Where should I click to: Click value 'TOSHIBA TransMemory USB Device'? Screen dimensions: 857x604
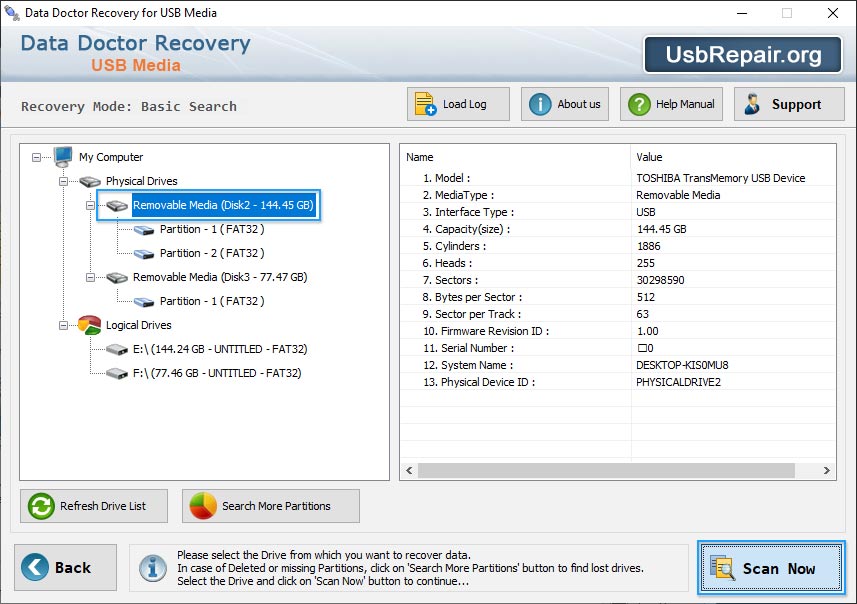(720, 178)
